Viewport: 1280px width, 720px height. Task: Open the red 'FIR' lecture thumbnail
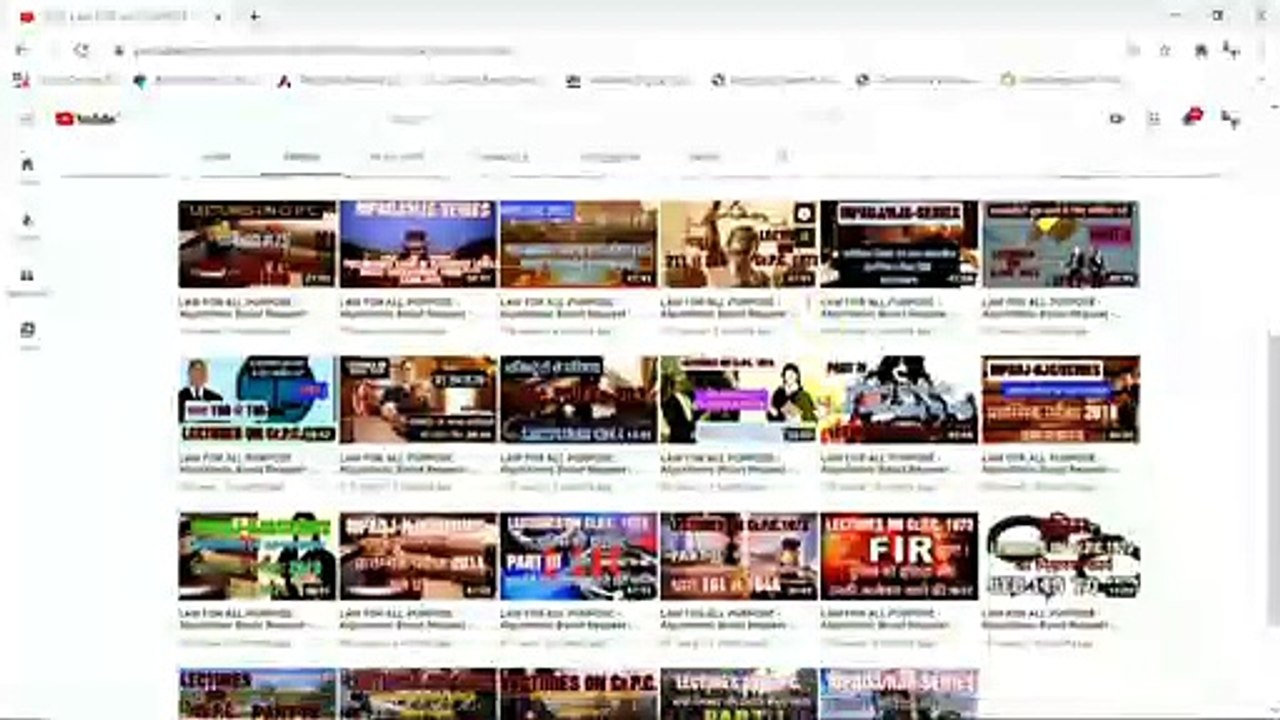[899, 556]
